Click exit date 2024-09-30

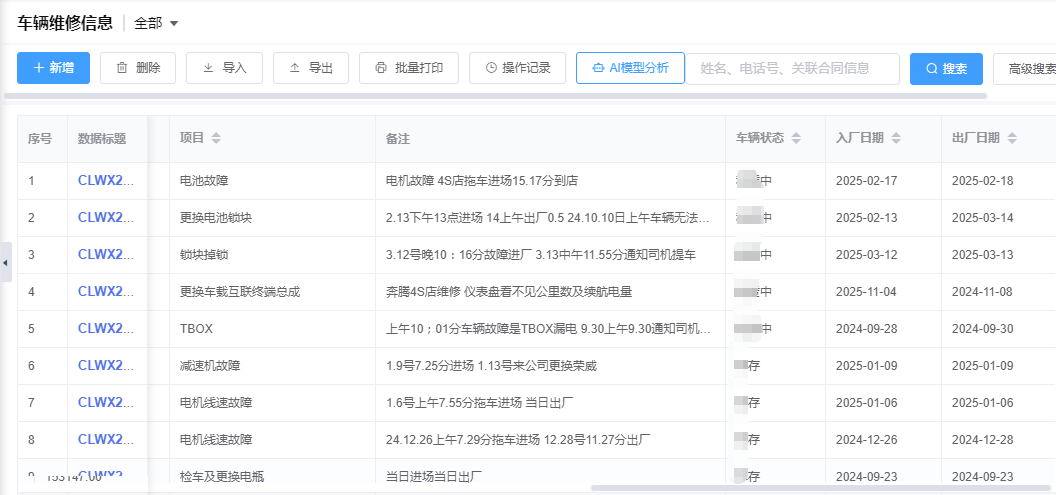[983, 329]
